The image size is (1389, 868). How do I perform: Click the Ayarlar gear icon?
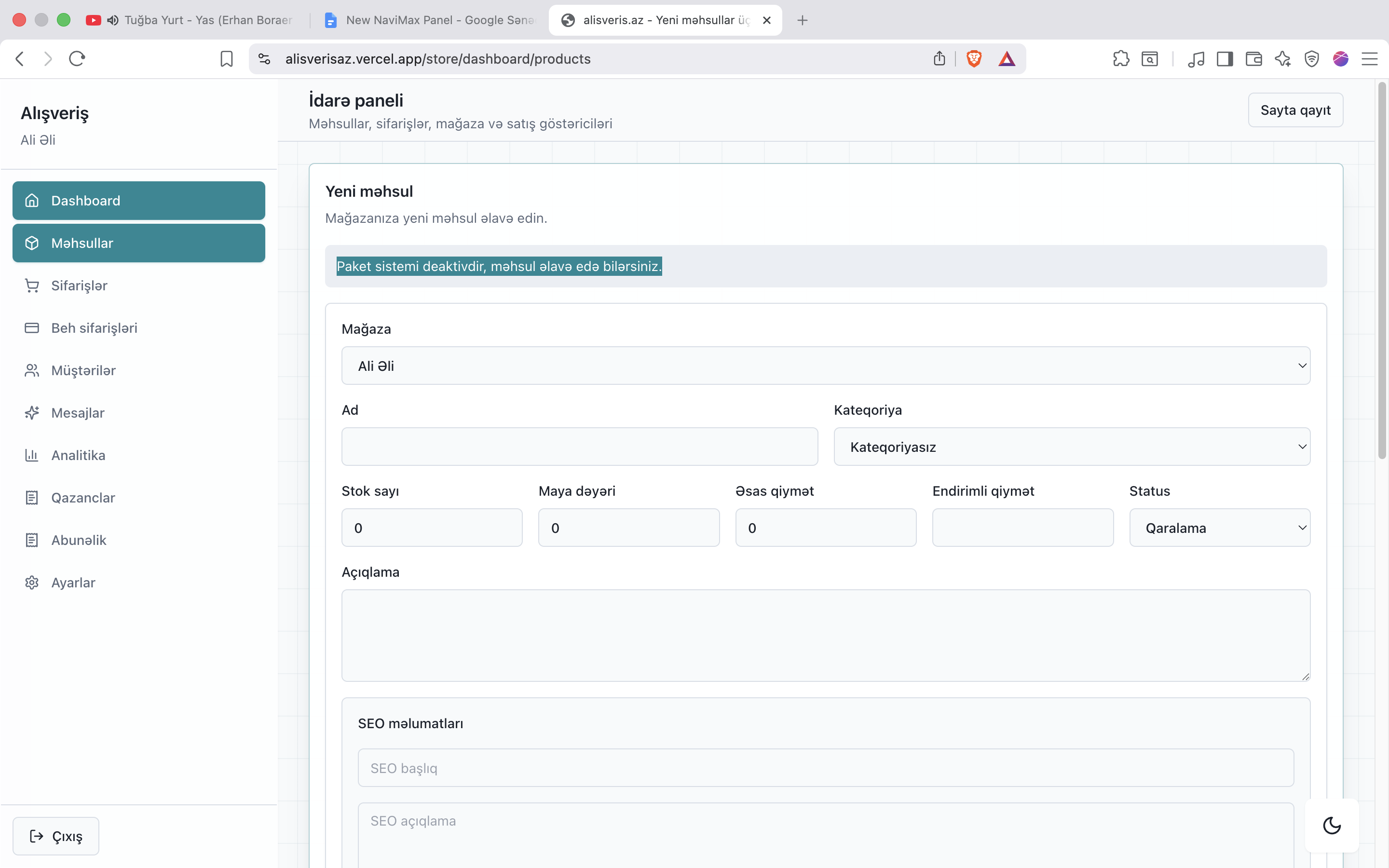[x=32, y=583]
